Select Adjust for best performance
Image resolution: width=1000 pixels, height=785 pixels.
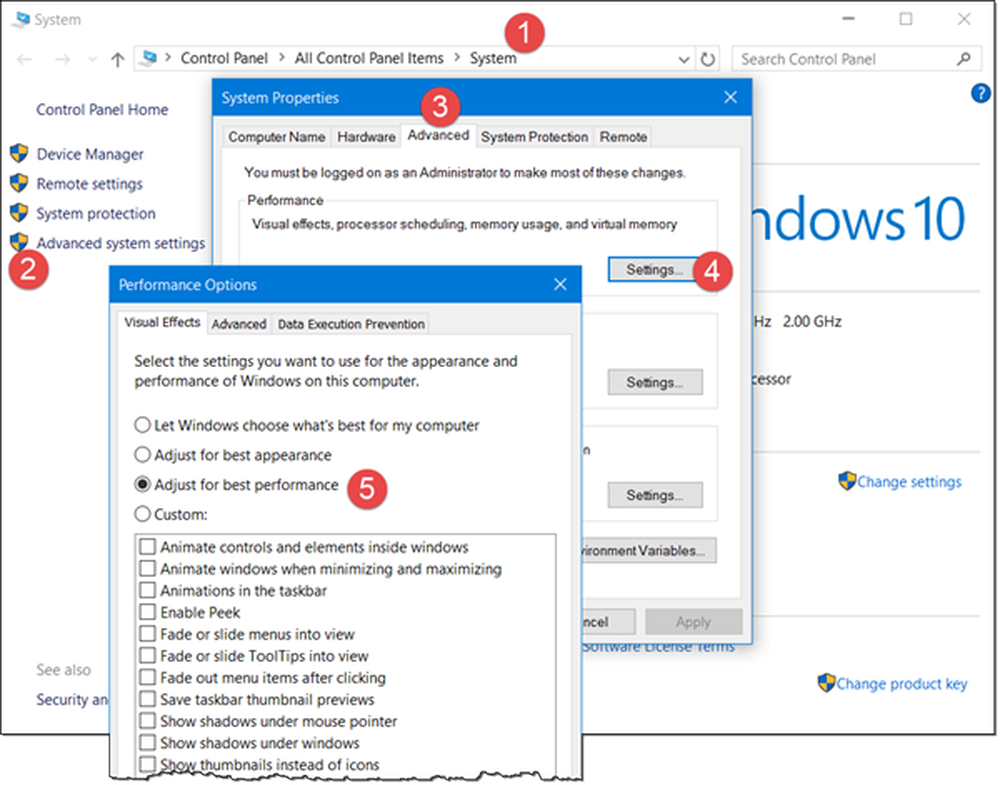pyautogui.click(x=142, y=485)
